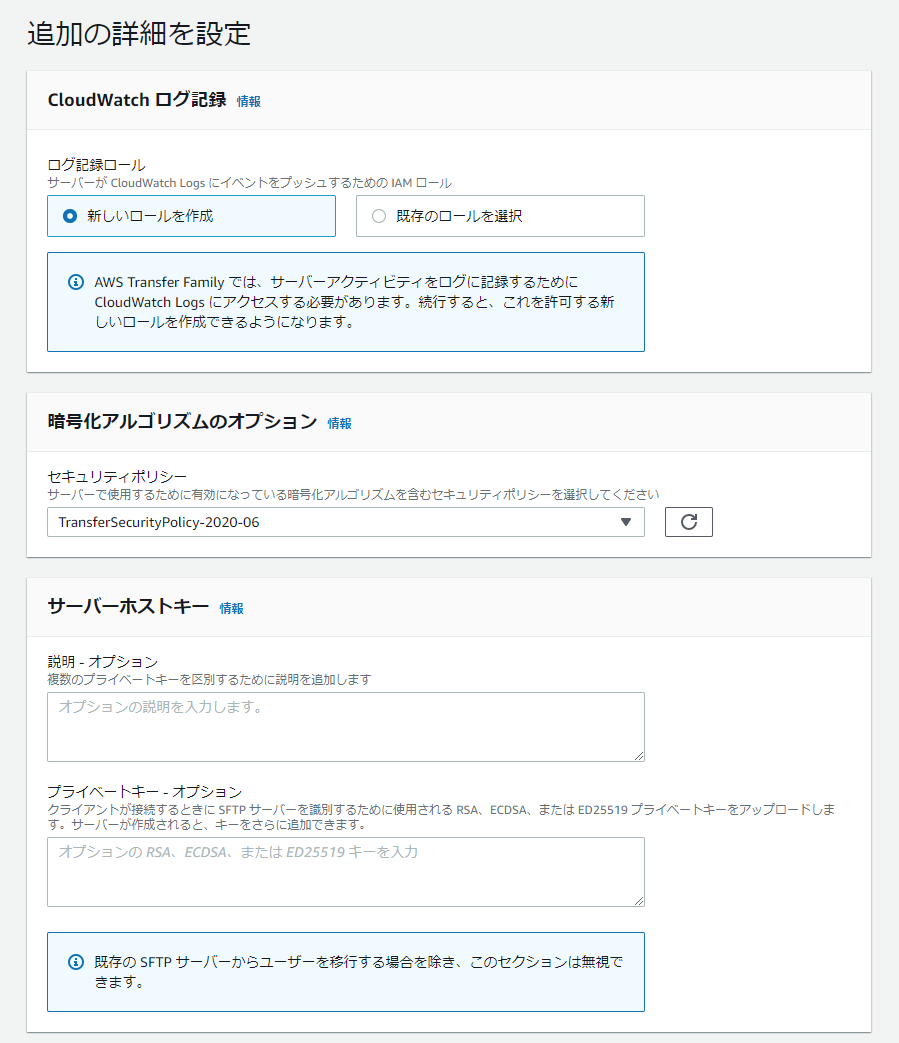Click info icon in CloudWatch Logs notice

[76, 282]
